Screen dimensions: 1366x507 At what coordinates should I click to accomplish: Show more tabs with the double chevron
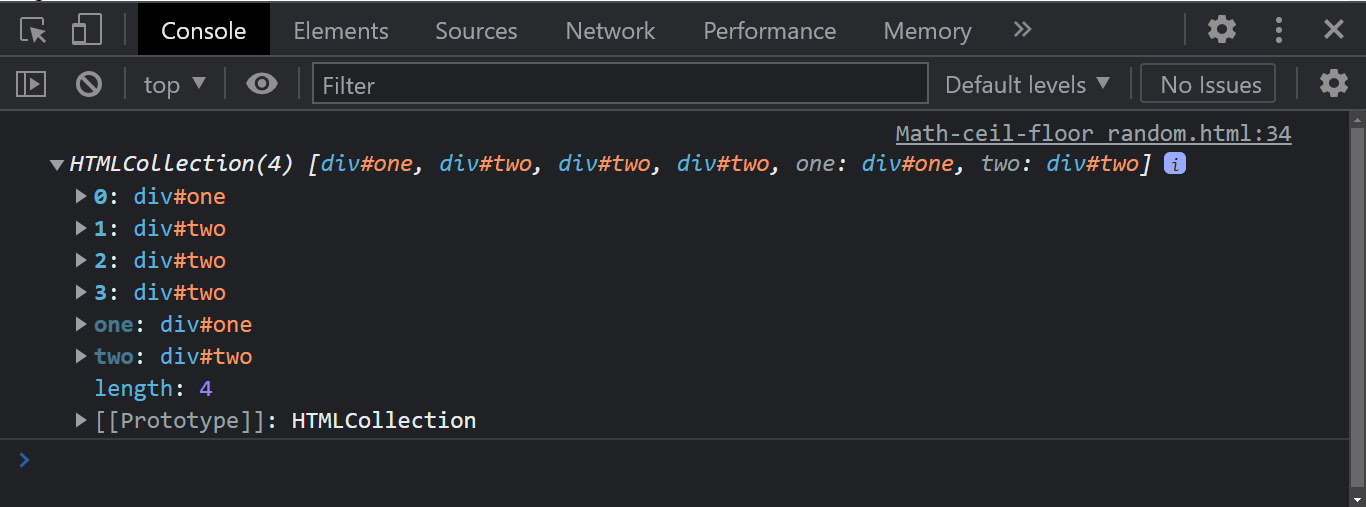coord(1022,30)
